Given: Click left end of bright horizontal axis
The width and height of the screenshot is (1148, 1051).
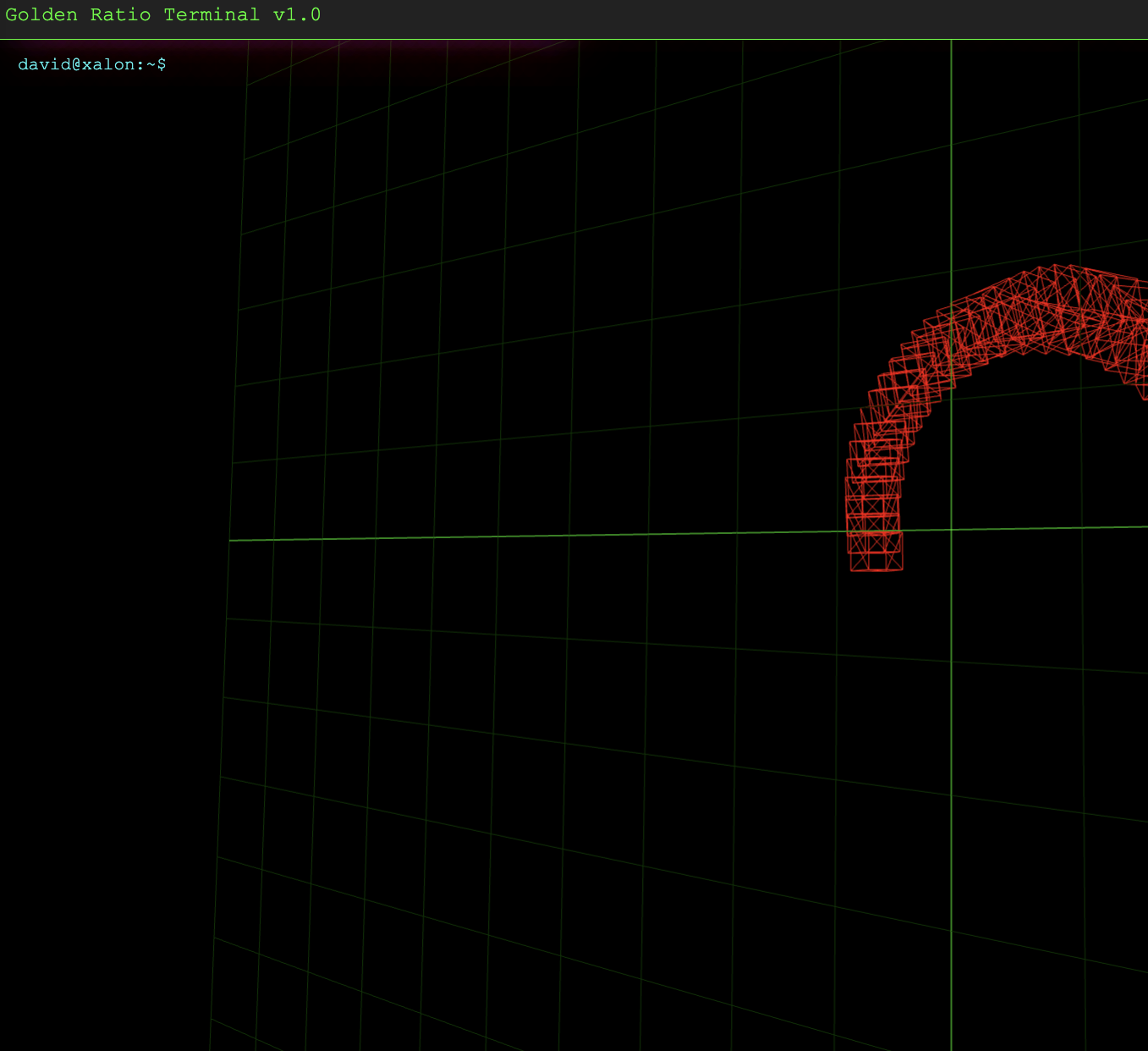Looking at the screenshot, I should (233, 540).
